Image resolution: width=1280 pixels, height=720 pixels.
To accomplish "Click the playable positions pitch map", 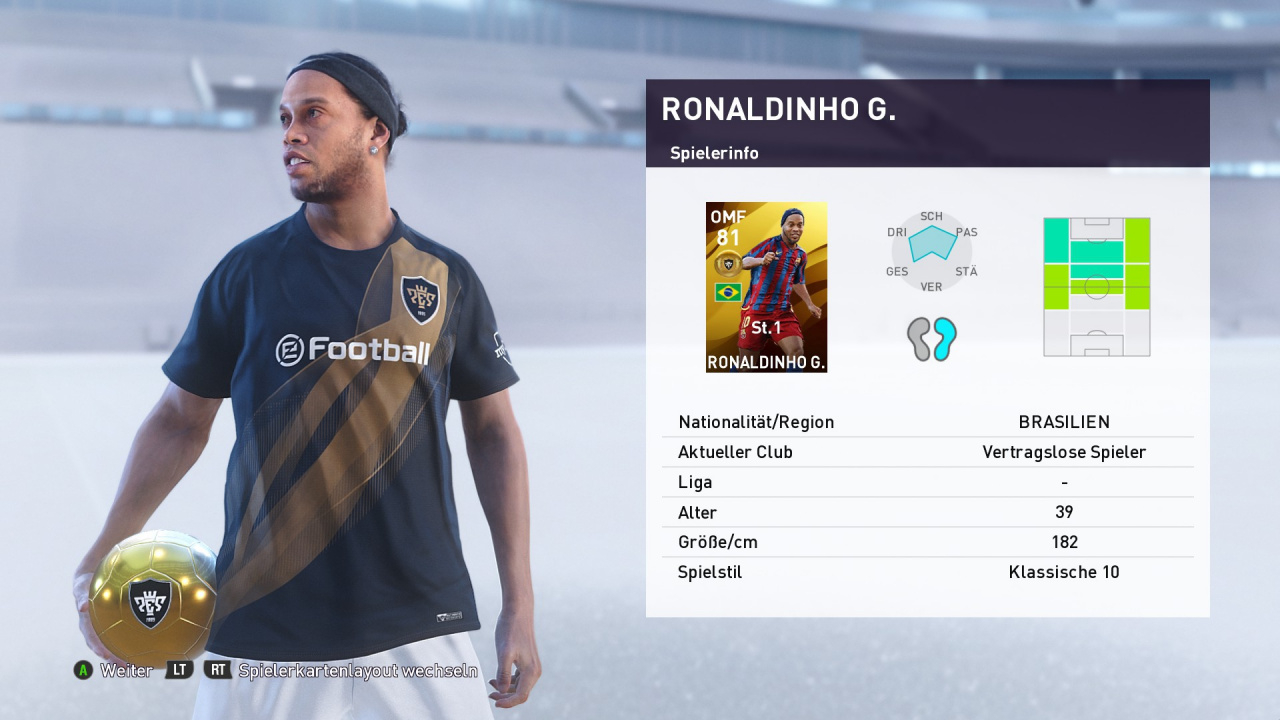I will (1097, 287).
